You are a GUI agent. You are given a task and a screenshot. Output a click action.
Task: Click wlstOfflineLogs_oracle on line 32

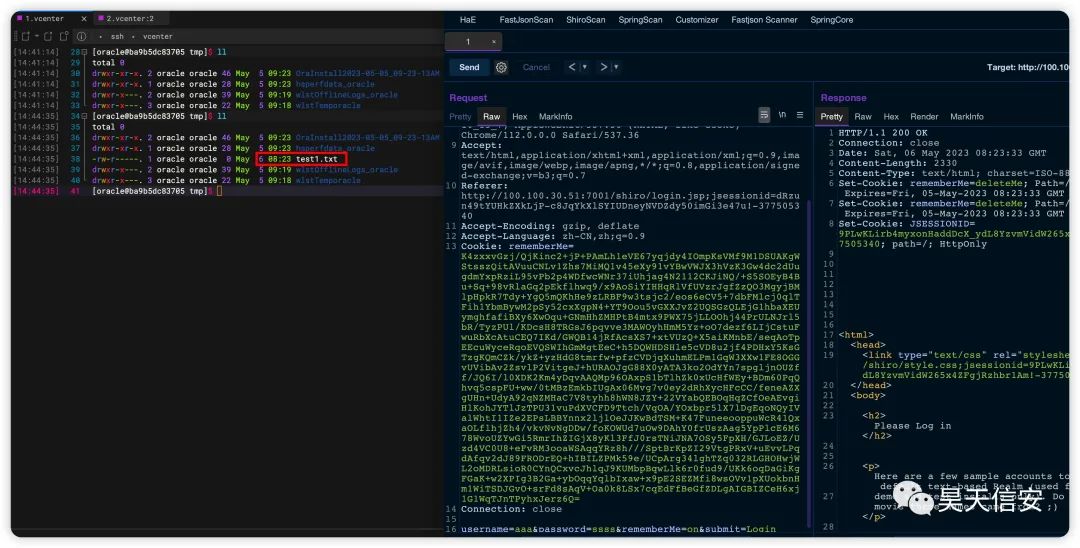pos(346,95)
